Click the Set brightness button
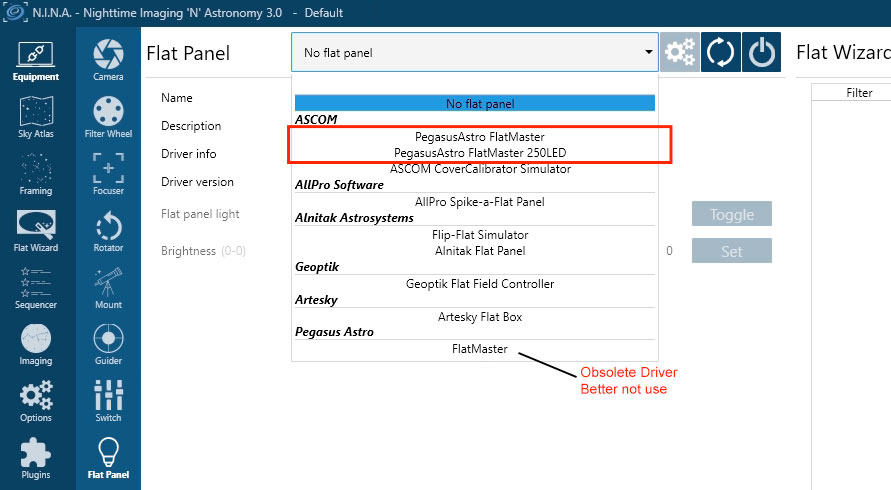891x490 pixels. click(731, 251)
